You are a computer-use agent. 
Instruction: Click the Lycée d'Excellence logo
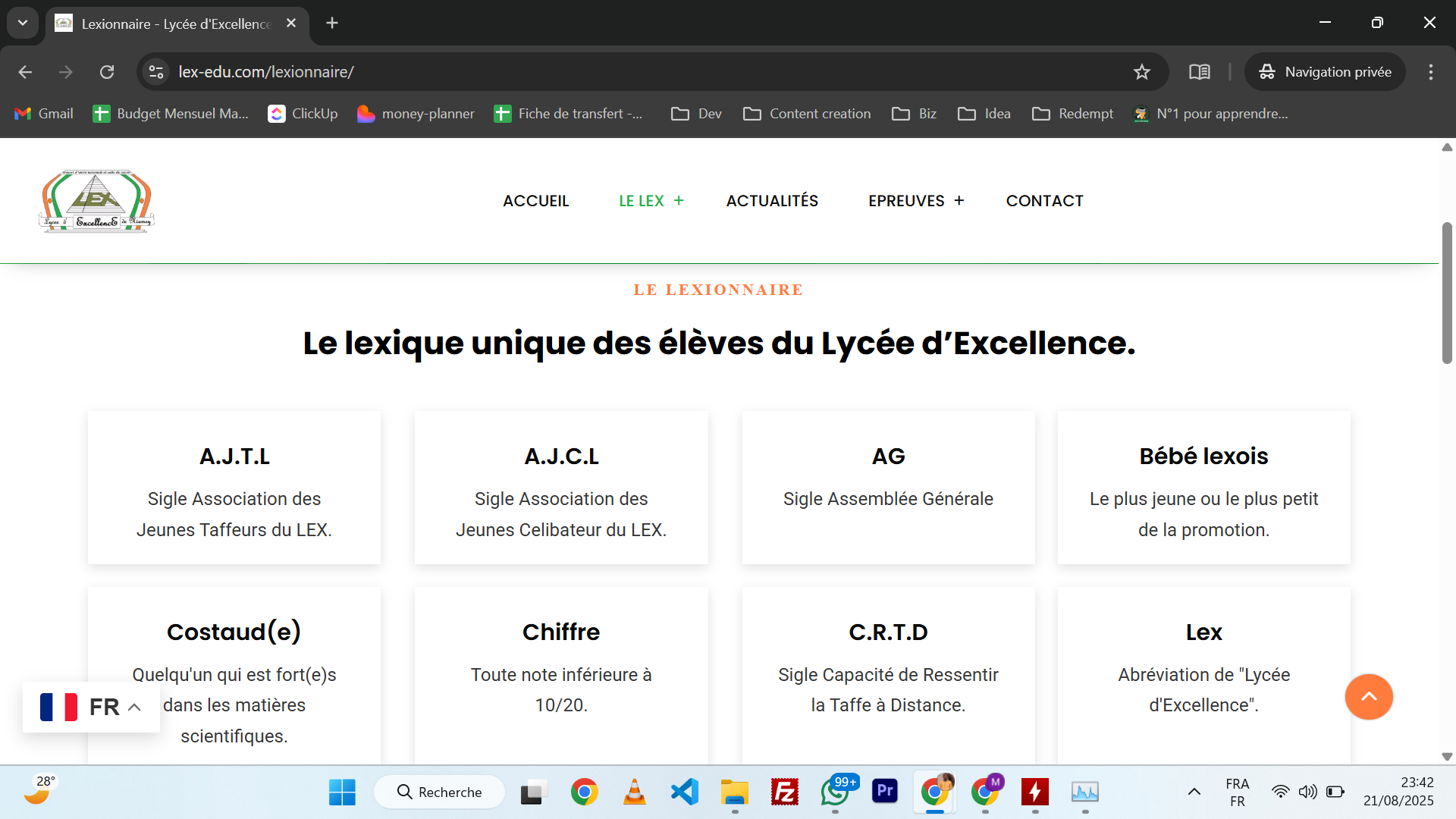(96, 201)
